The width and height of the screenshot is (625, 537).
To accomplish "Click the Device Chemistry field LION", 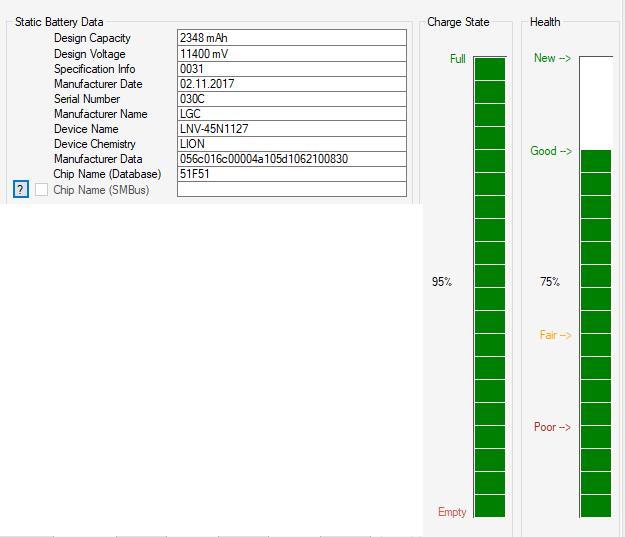I will coord(292,144).
